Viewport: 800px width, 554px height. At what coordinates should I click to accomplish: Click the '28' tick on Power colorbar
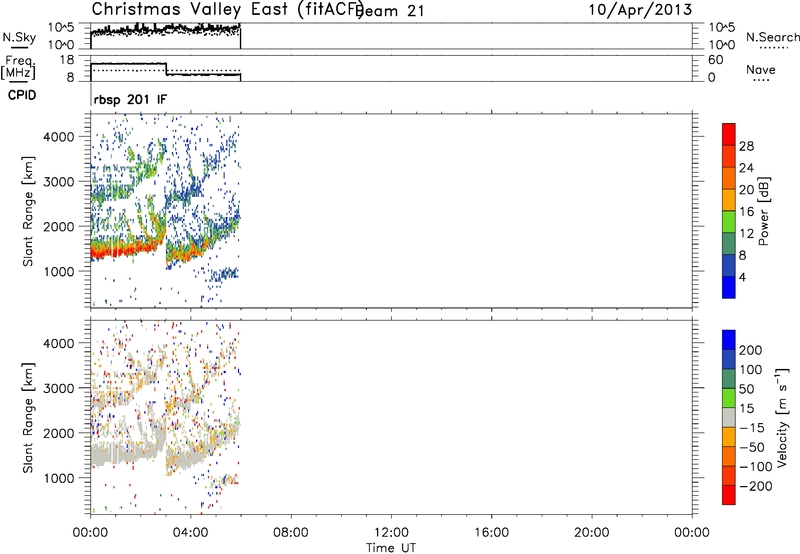coord(746,146)
